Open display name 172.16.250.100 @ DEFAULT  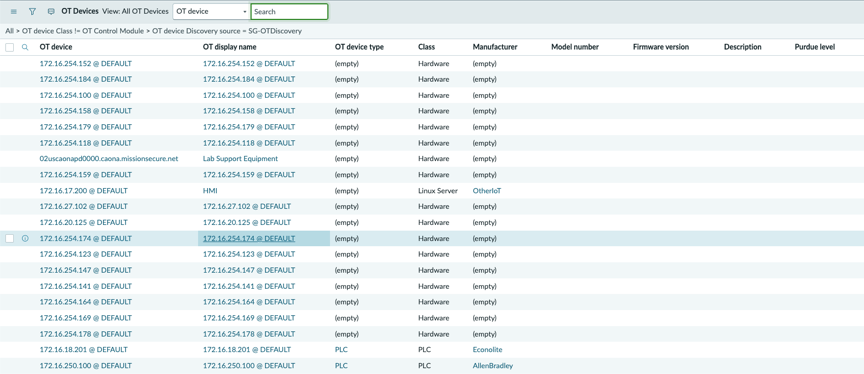pyautogui.click(x=249, y=366)
